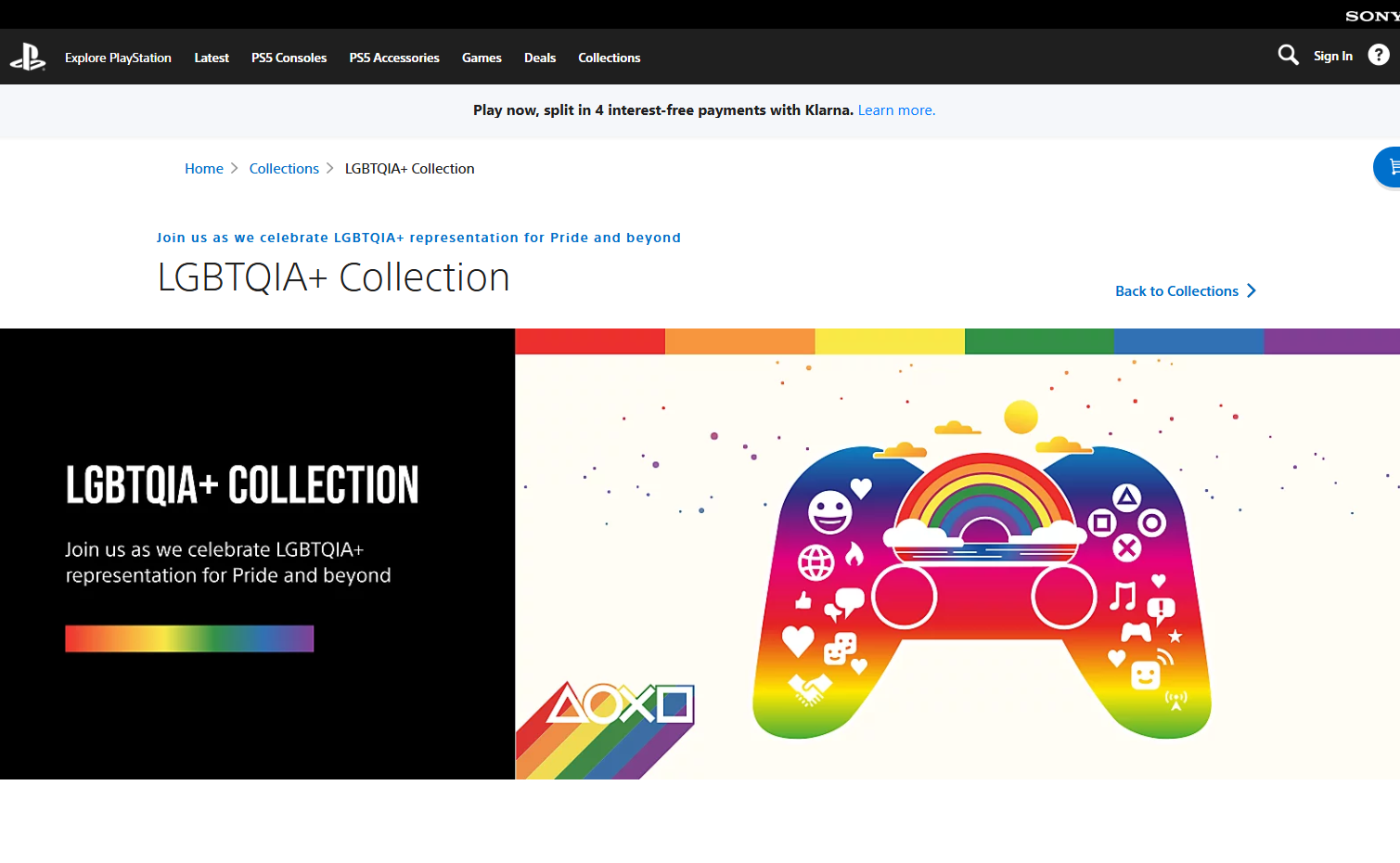Image resolution: width=1400 pixels, height=863 pixels.
Task: Click the LGBTQIA+ Collection black banner heading
Action: point(242,485)
